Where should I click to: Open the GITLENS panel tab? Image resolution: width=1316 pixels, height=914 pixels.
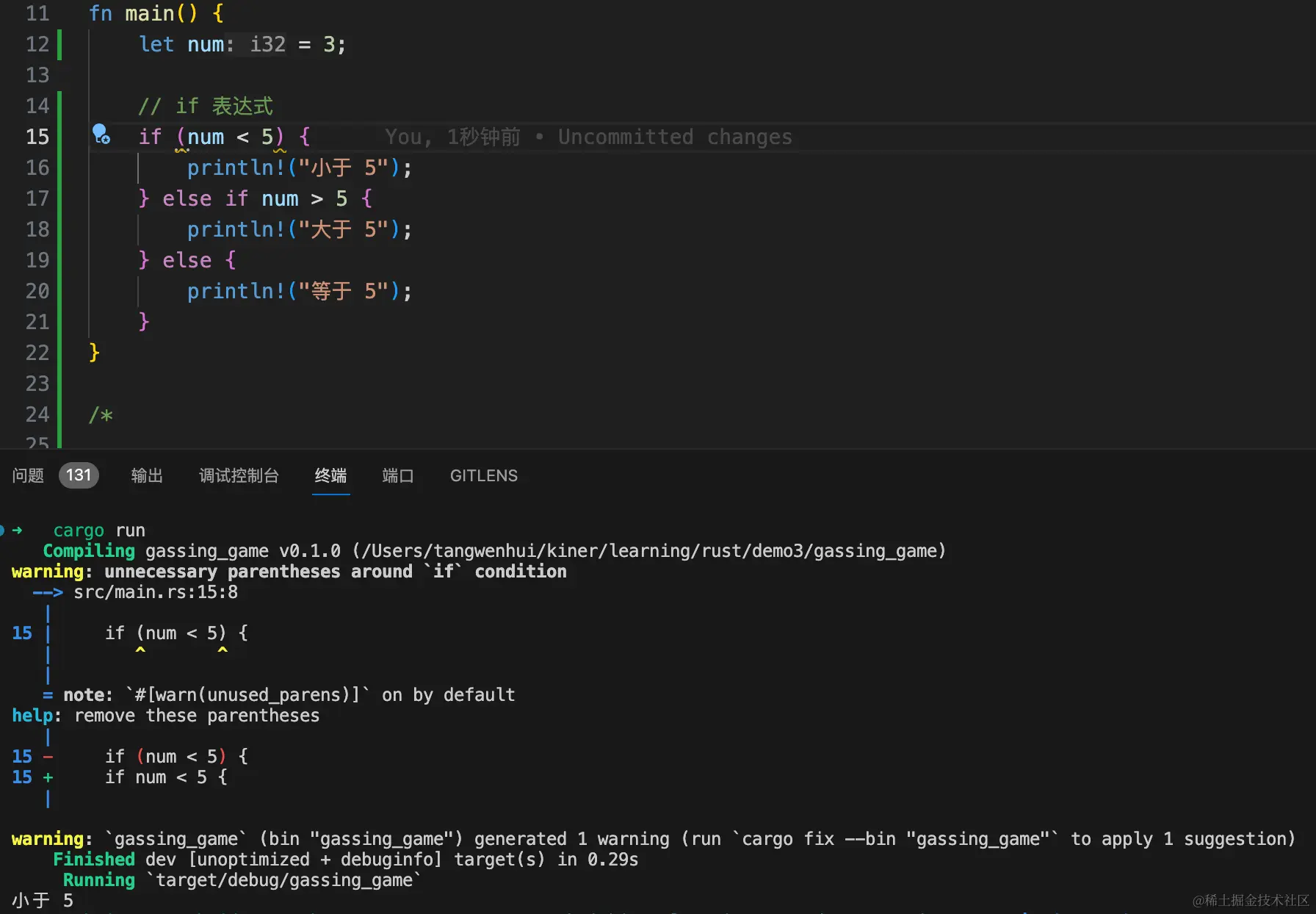(484, 475)
